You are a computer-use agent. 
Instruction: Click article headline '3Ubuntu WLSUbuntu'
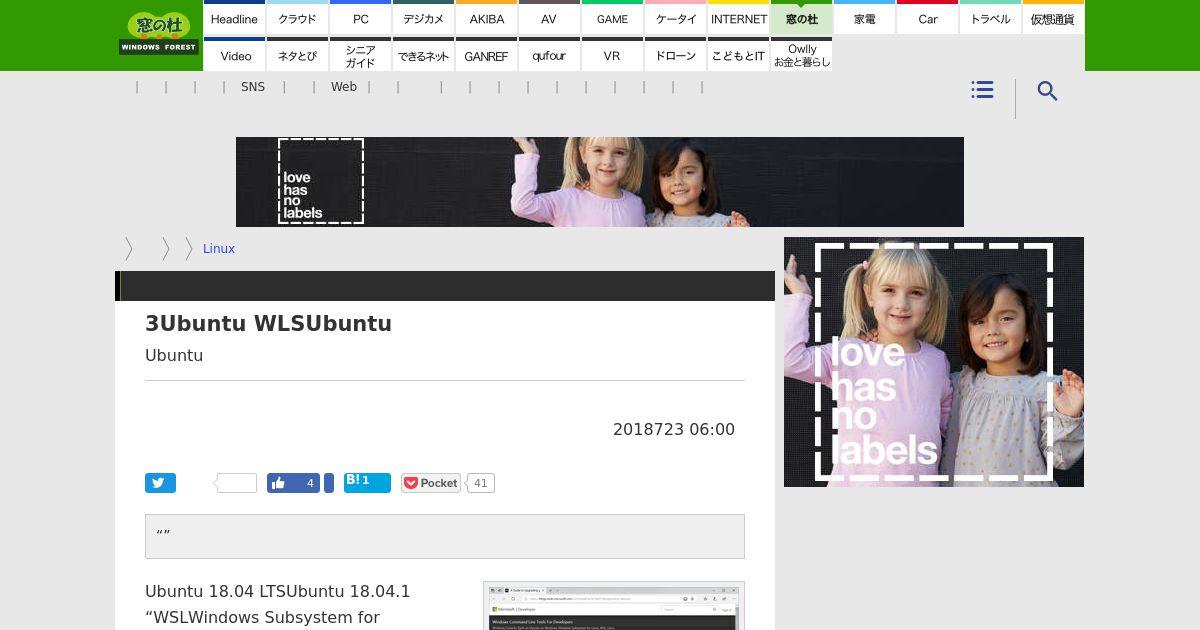268,324
